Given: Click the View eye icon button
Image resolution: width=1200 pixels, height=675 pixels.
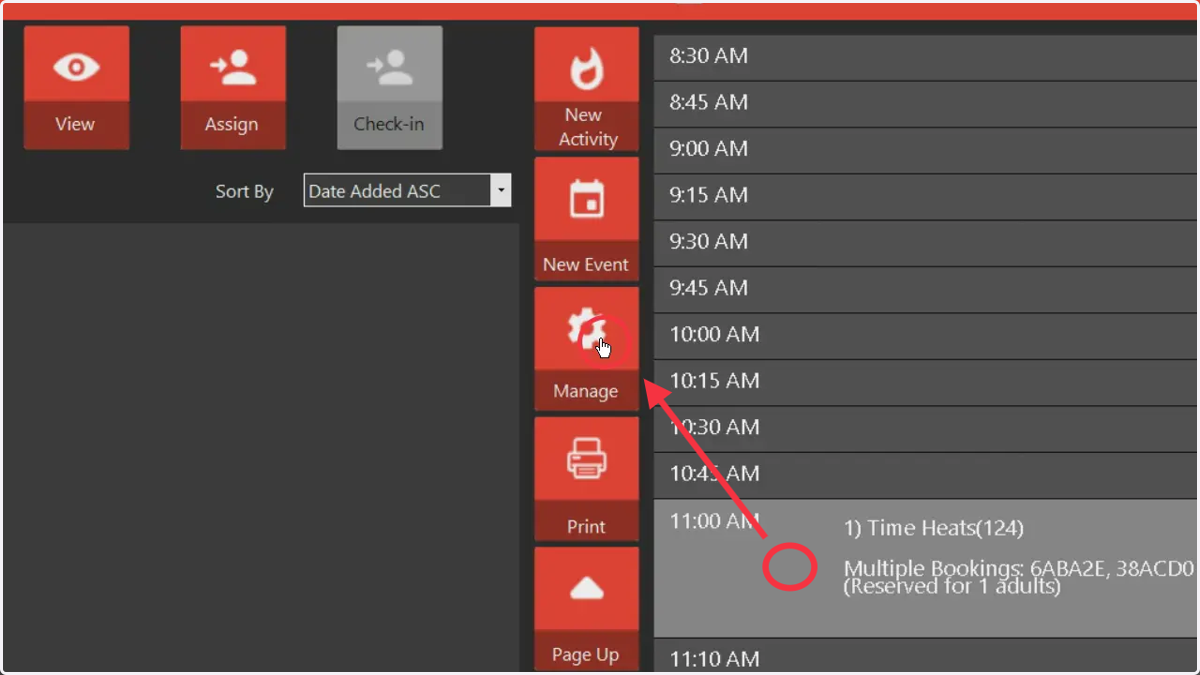Looking at the screenshot, I should tap(76, 88).
